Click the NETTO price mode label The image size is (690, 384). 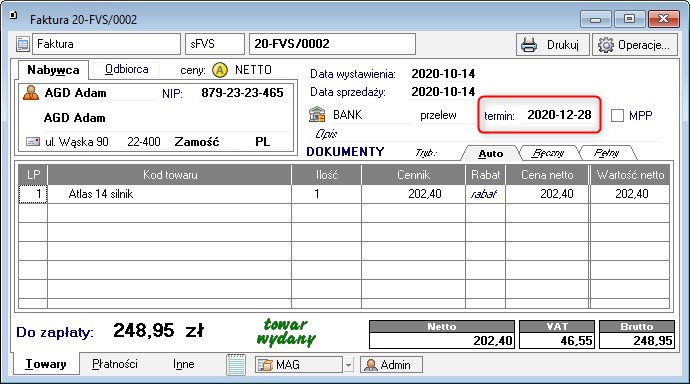click(253, 69)
